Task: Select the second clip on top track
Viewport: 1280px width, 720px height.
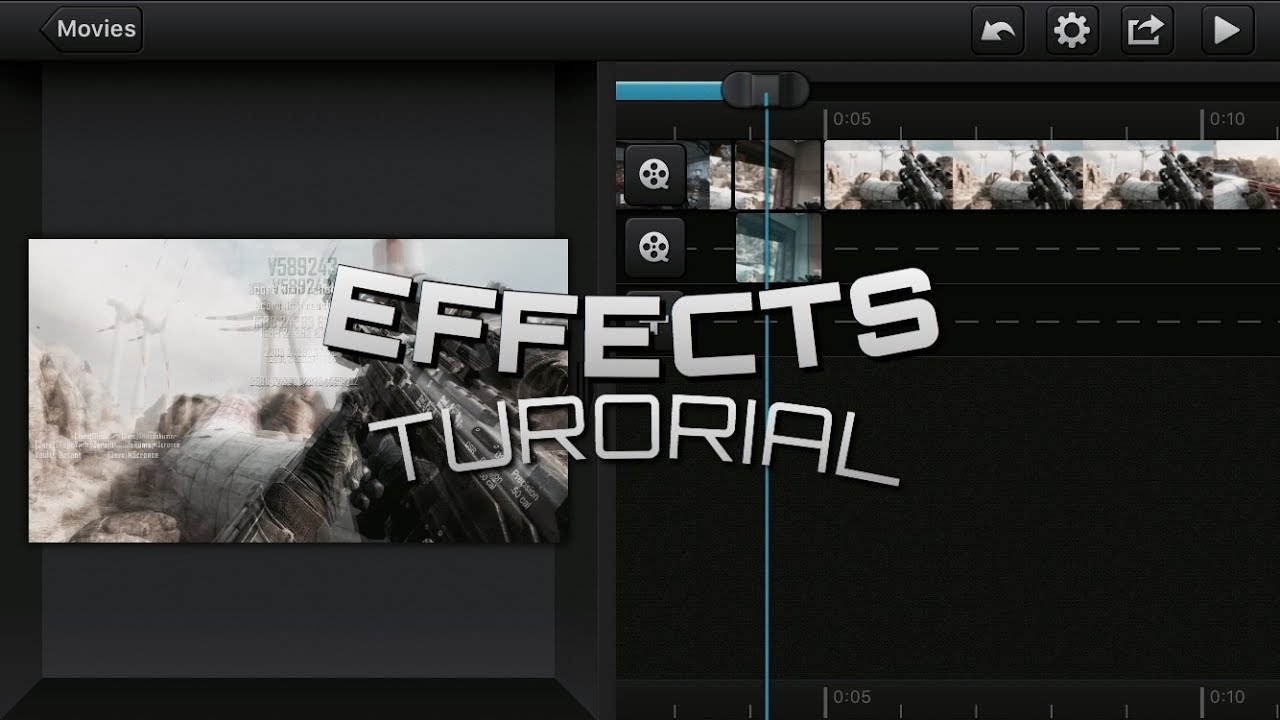Action: point(778,175)
